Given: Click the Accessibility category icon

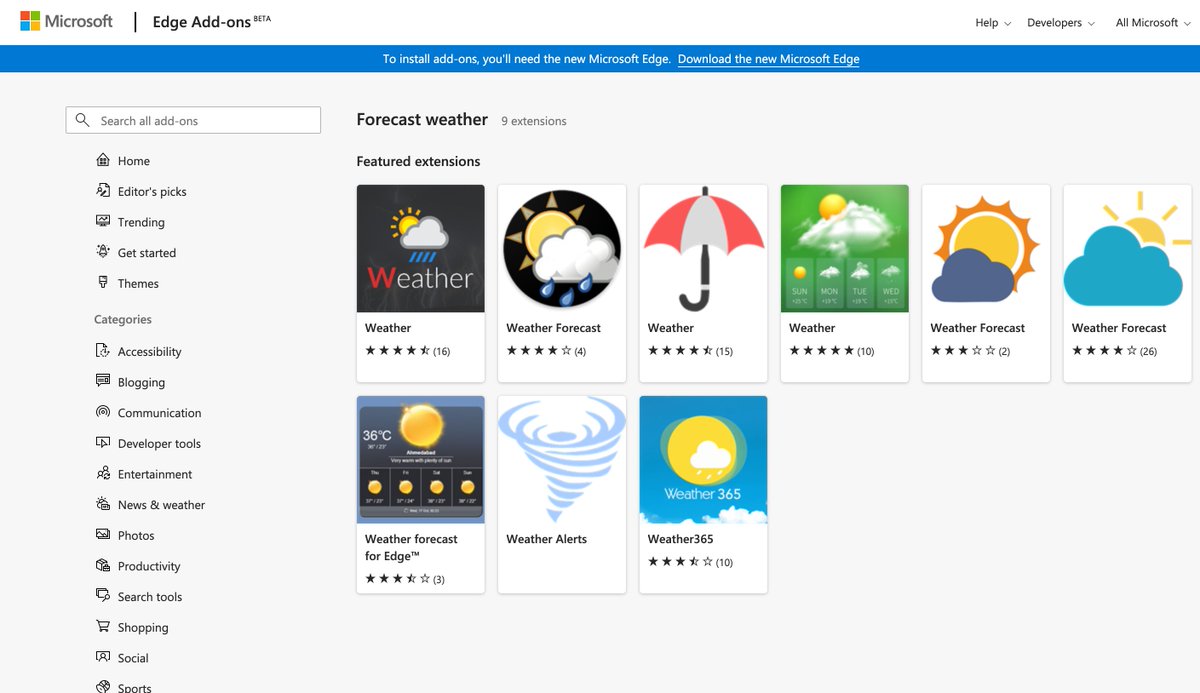Looking at the screenshot, I should coord(103,351).
